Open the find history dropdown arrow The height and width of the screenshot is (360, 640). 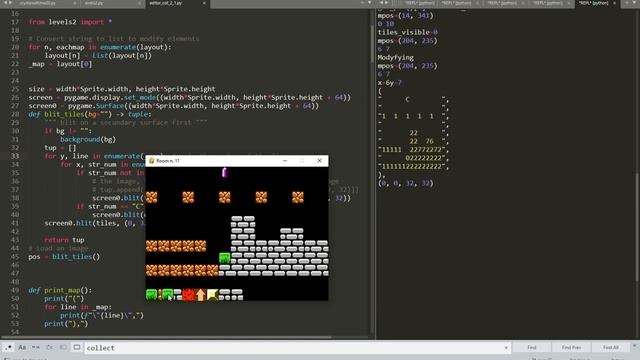pyautogui.click(x=506, y=348)
